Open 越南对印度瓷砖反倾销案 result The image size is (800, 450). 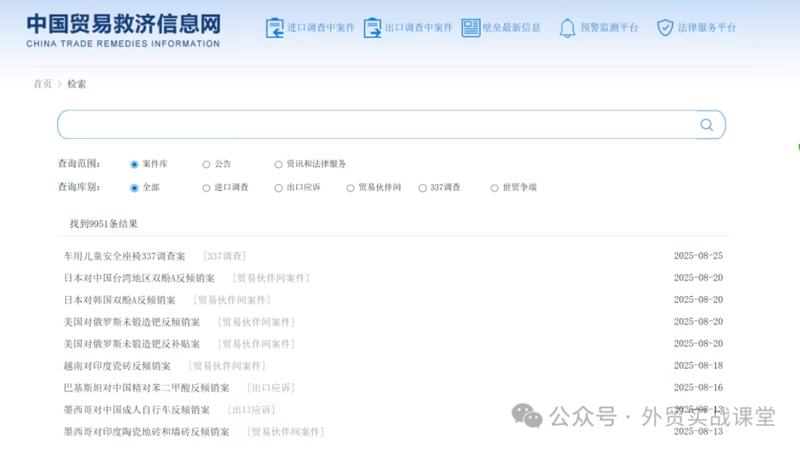click(117, 366)
